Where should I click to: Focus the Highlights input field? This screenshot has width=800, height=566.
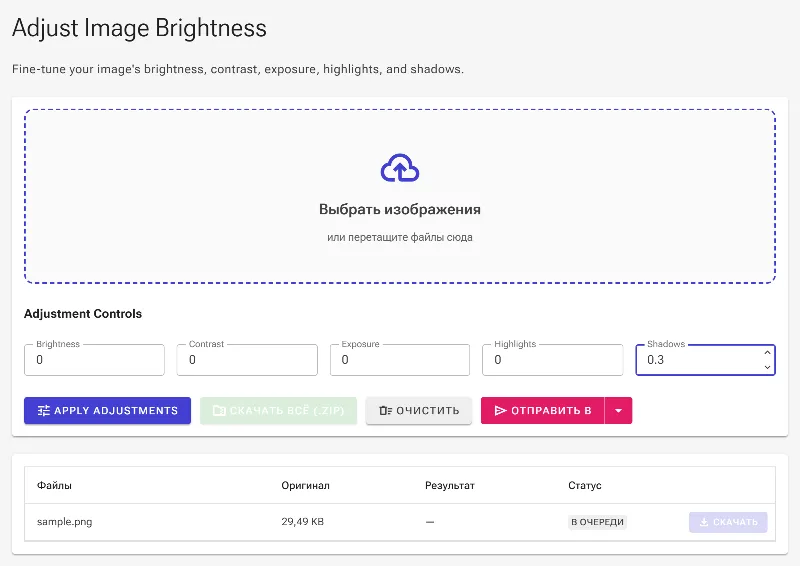[553, 360]
